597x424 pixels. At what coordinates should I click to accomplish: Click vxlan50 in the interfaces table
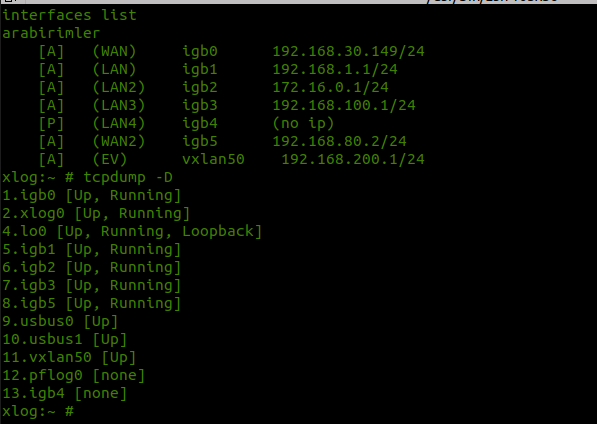point(213,159)
